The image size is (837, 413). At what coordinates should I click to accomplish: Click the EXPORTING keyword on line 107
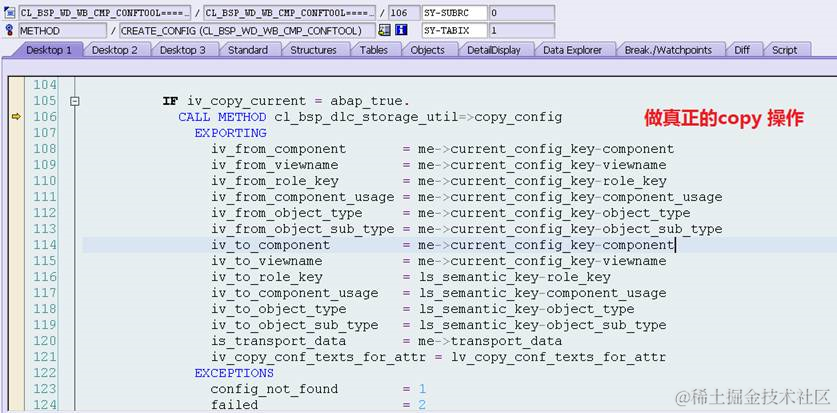click(x=230, y=133)
